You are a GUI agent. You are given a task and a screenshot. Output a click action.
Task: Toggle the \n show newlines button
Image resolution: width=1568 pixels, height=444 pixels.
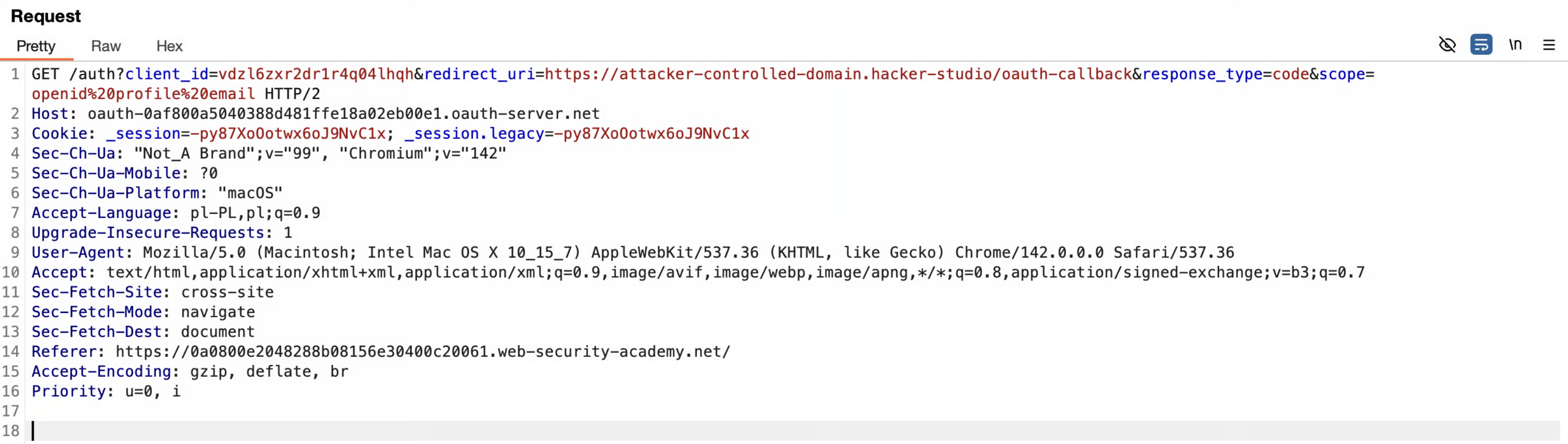click(1515, 44)
